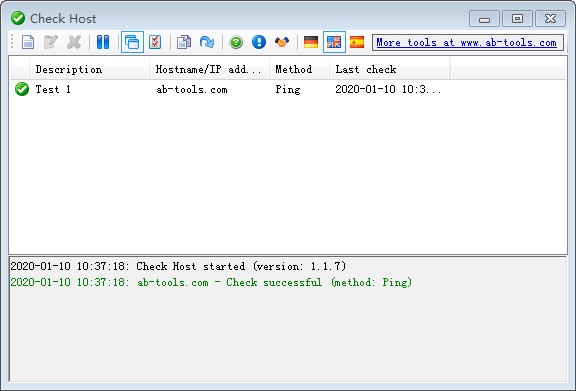
Task: Select the Test 1 host row
Action: [x=288, y=89]
